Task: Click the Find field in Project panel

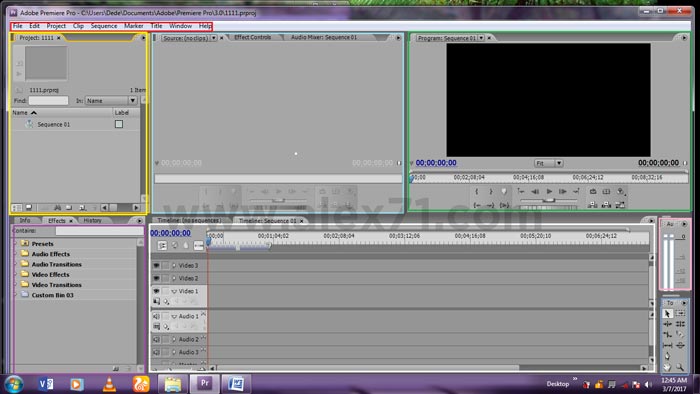Action: click(48, 101)
